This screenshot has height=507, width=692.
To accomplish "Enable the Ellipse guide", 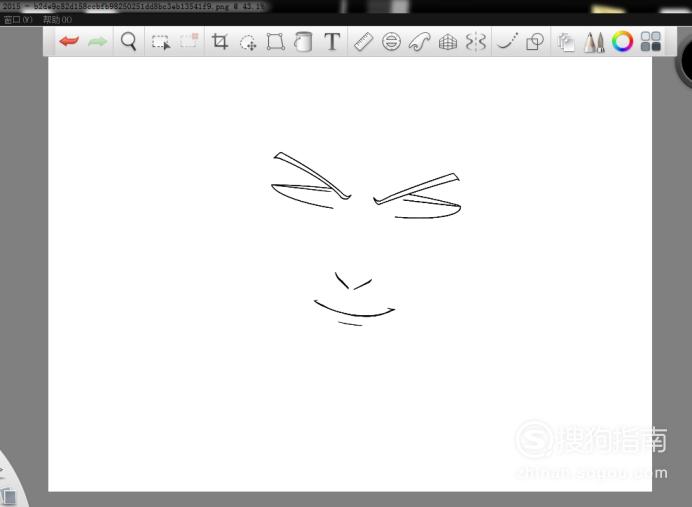I will click(x=391, y=42).
